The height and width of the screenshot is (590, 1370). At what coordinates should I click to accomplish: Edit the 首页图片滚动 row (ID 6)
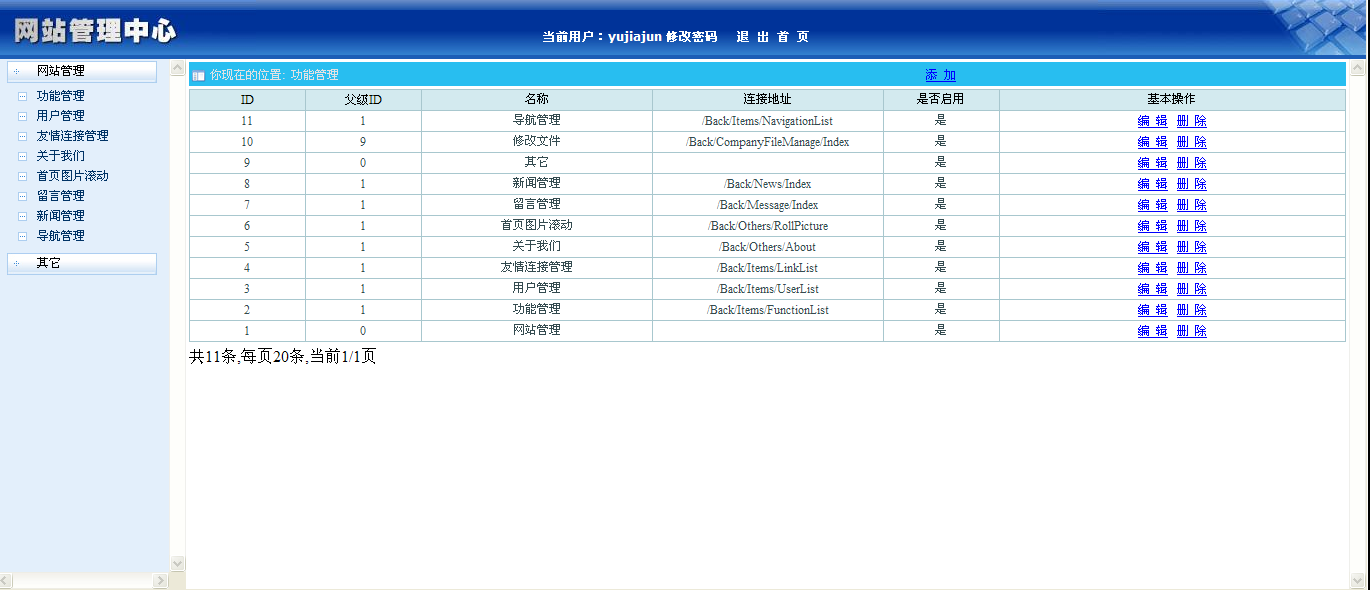click(x=1152, y=226)
